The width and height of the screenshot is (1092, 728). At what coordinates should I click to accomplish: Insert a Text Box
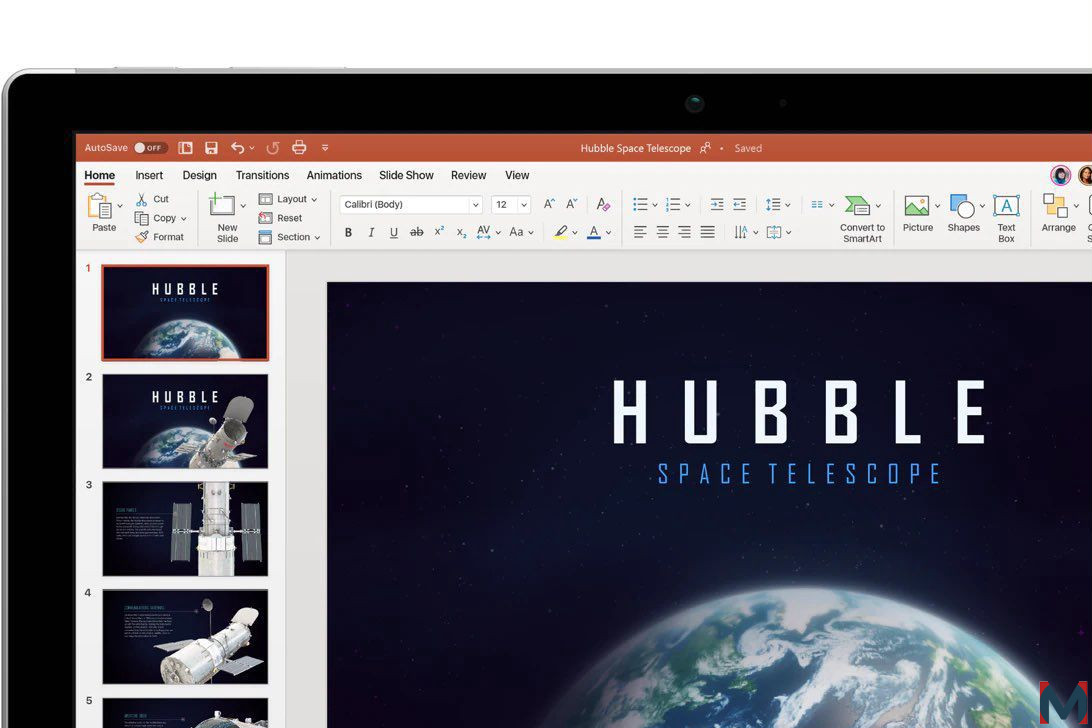1006,219
